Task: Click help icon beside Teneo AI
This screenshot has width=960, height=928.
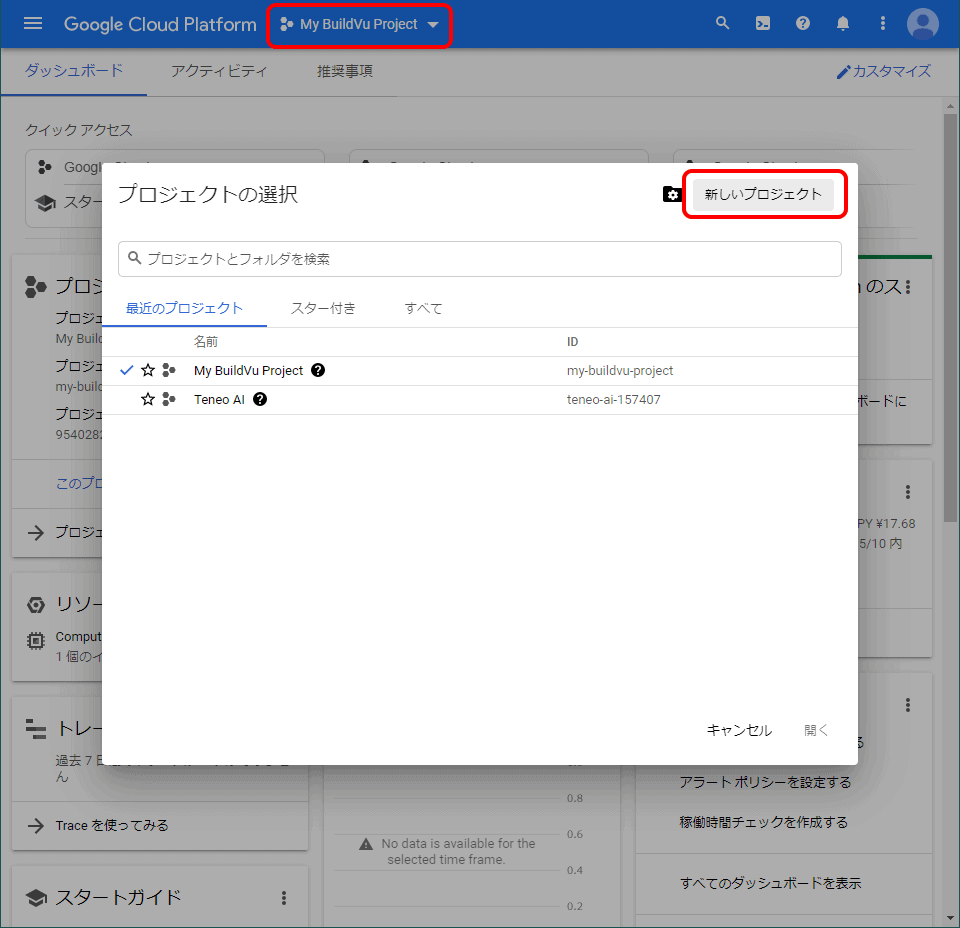Action: pos(260,400)
